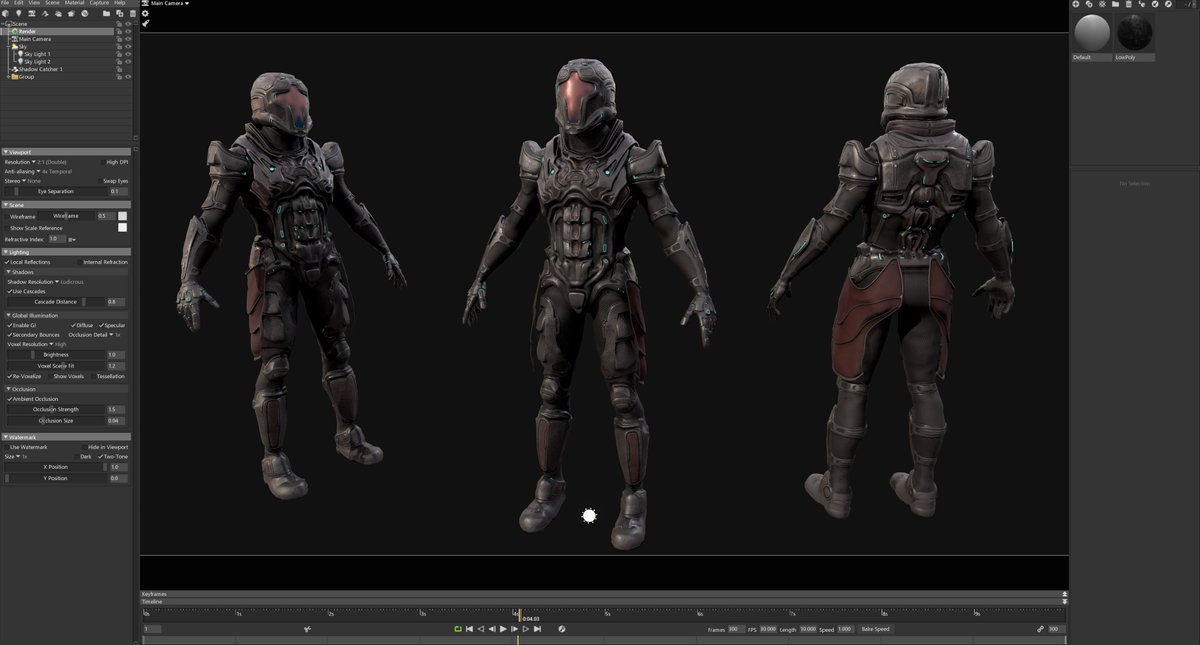Jump to the first frame of the timeline
This screenshot has height=645, width=1200.
(x=469, y=629)
